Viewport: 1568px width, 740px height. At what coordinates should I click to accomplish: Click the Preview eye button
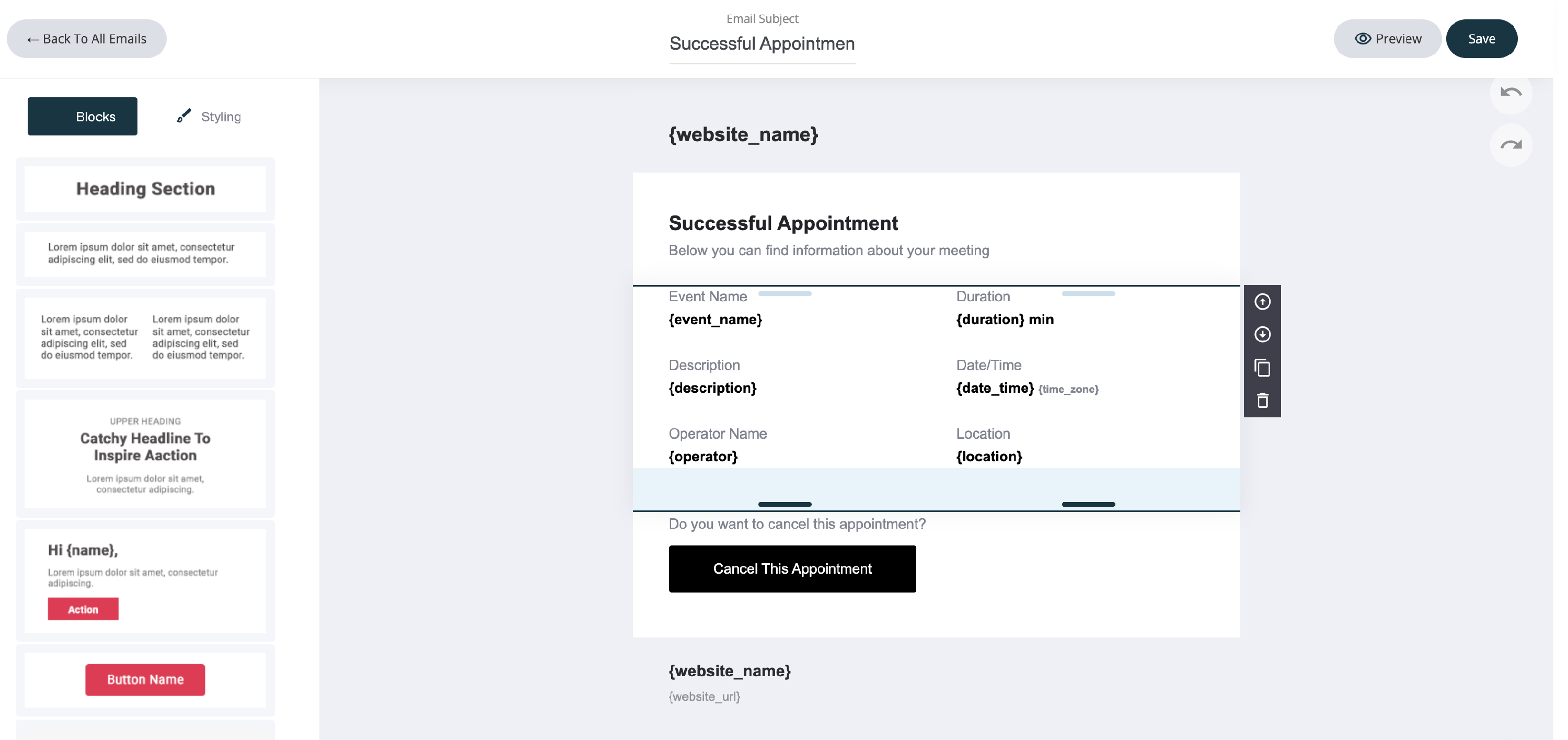(x=1387, y=39)
